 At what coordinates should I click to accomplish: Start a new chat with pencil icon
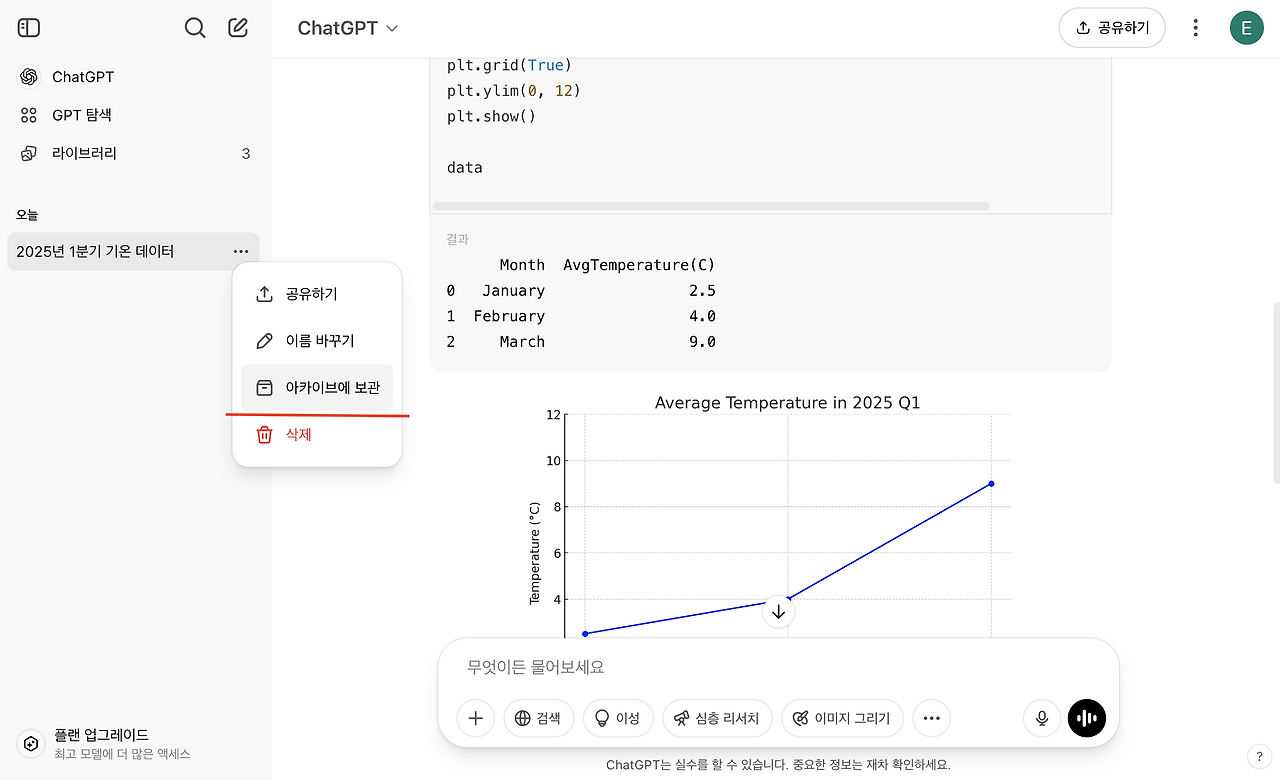click(x=238, y=28)
